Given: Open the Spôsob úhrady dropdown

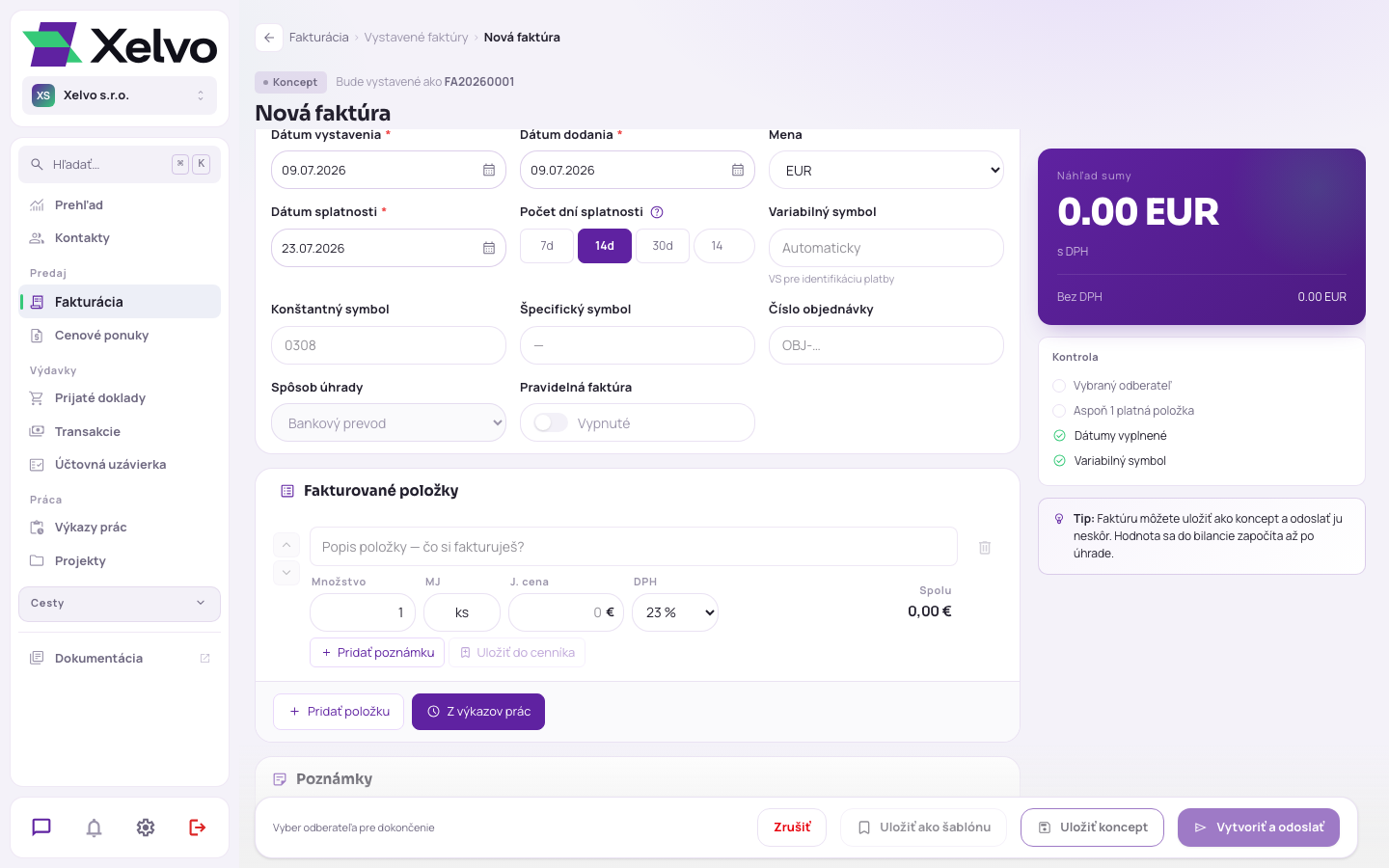Looking at the screenshot, I should [x=389, y=422].
